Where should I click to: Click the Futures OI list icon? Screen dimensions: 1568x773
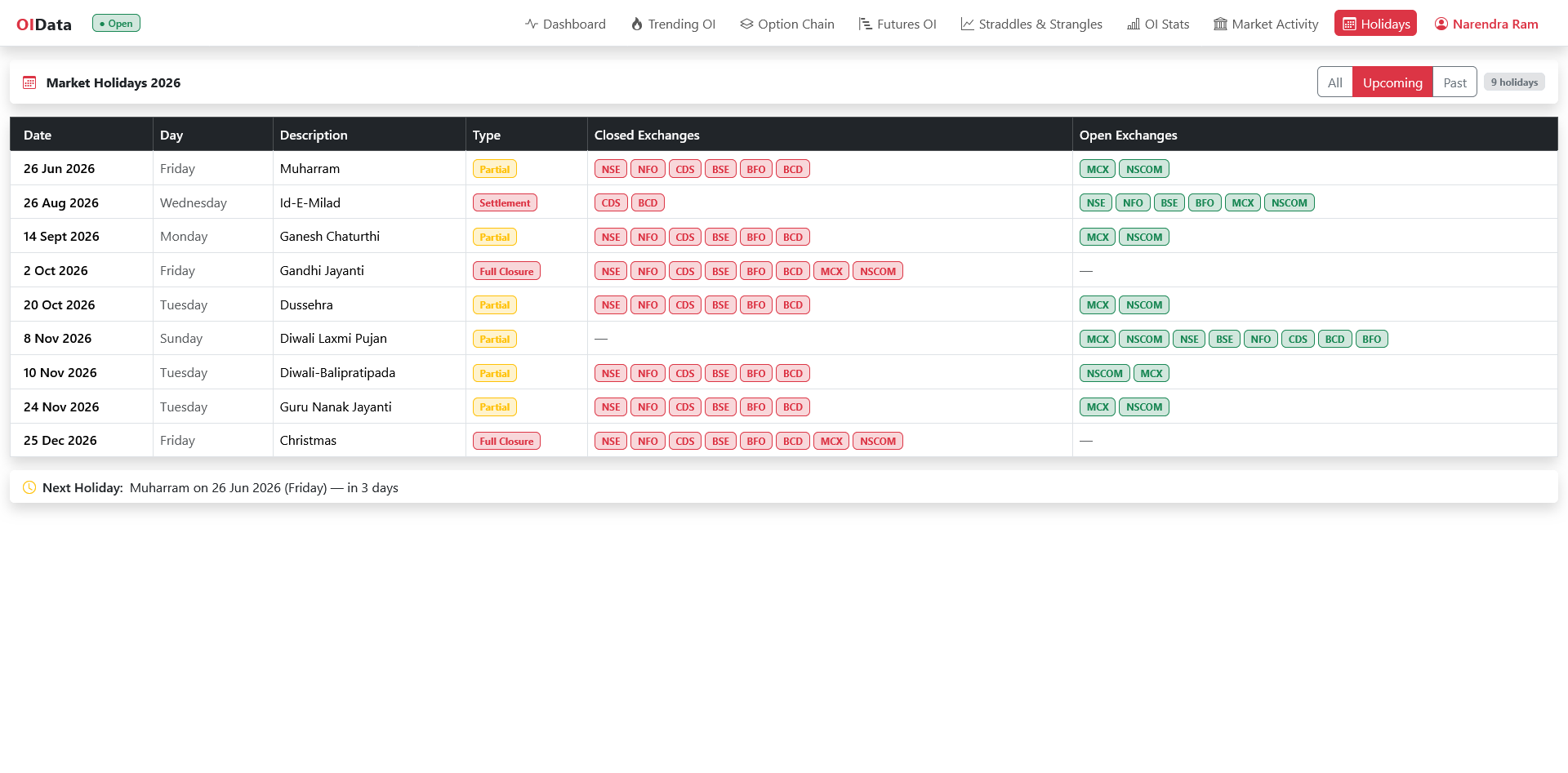[866, 24]
